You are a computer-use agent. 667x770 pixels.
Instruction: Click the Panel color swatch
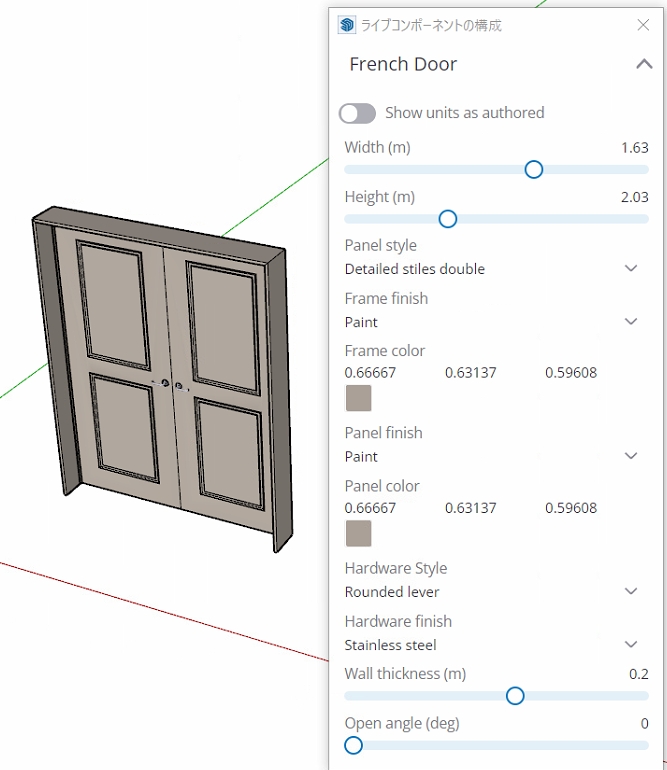coord(358,534)
